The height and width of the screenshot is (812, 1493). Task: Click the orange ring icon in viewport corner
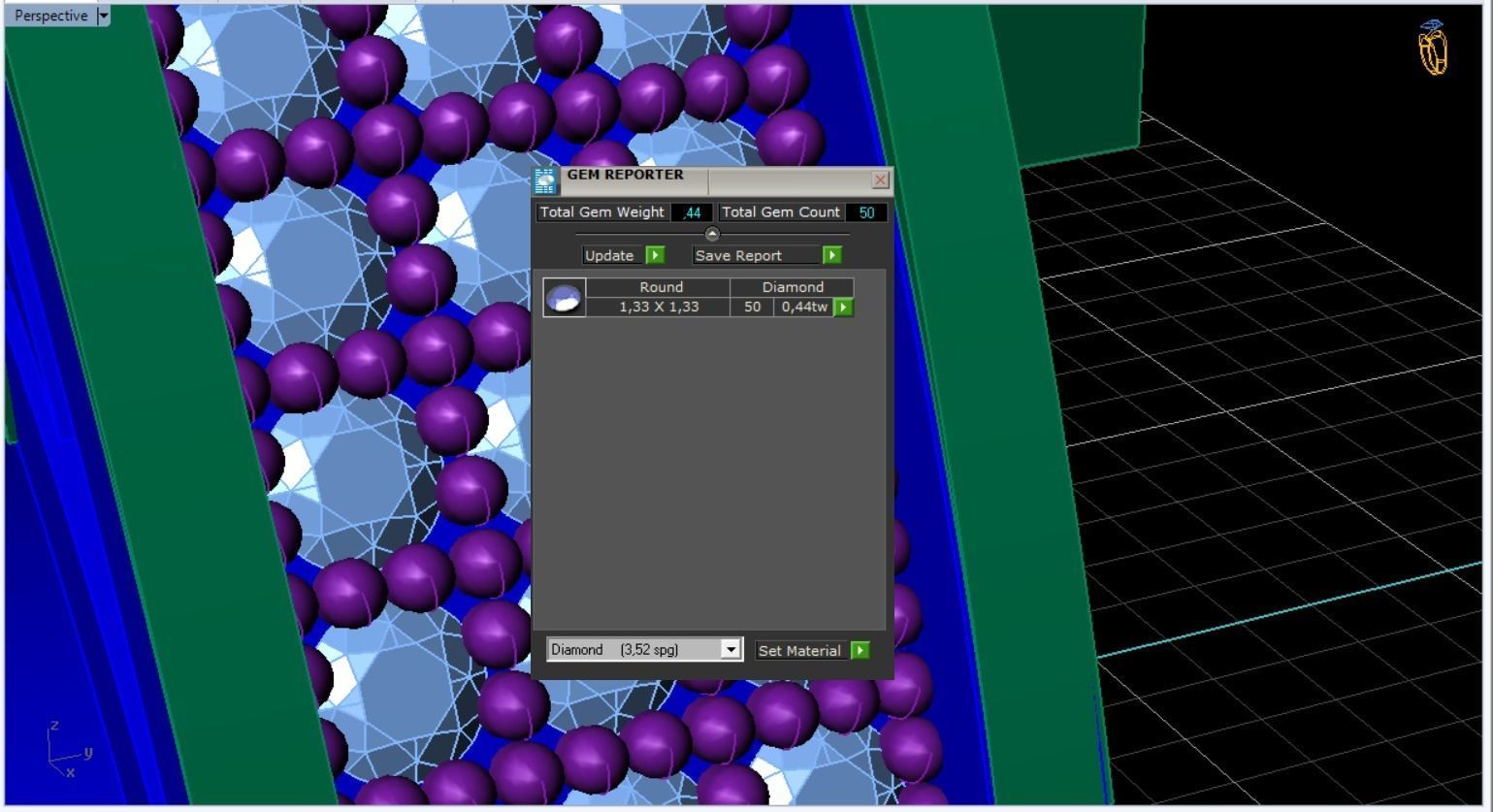[x=1433, y=48]
